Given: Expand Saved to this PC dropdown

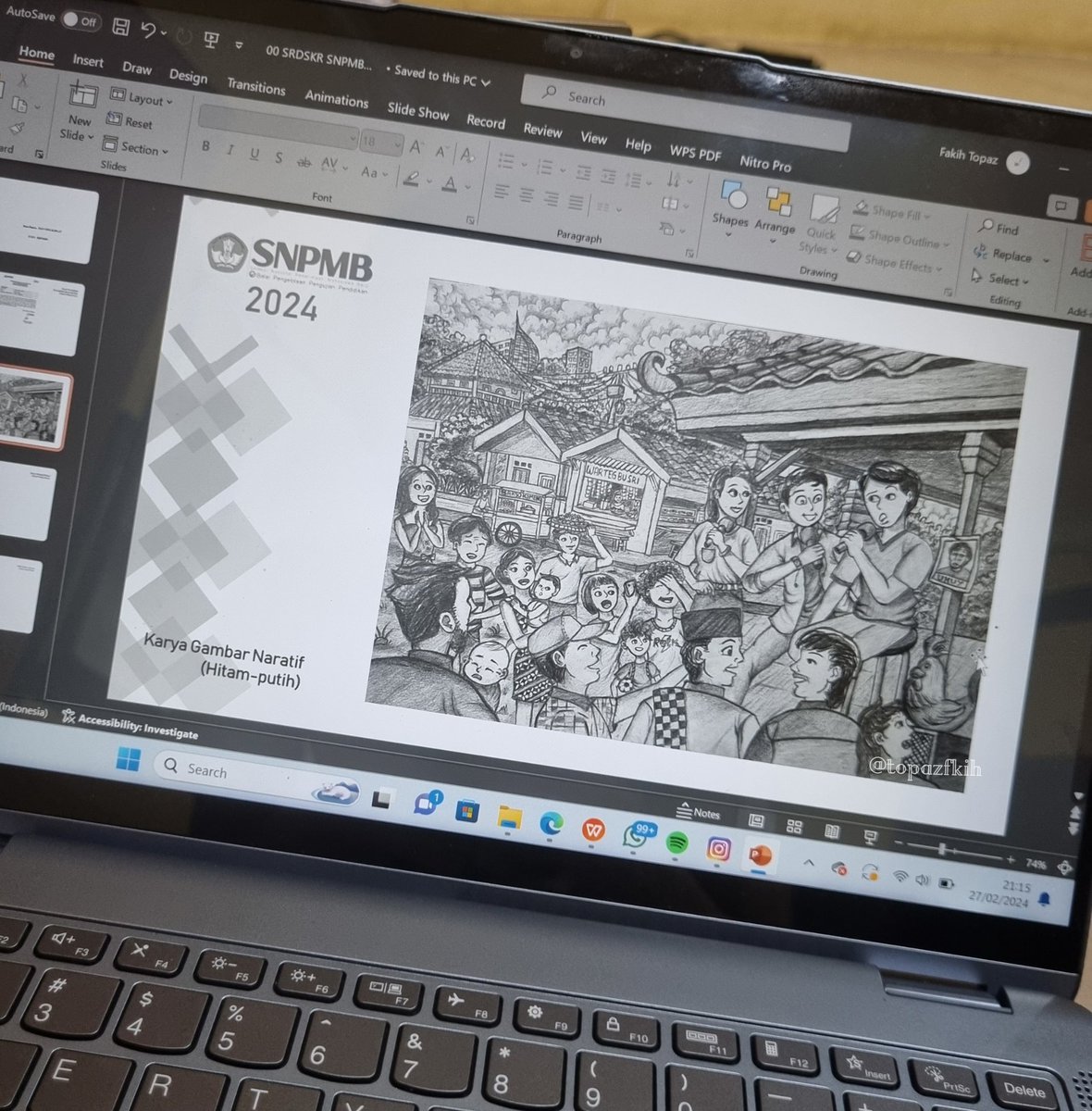Looking at the screenshot, I should (442, 75).
